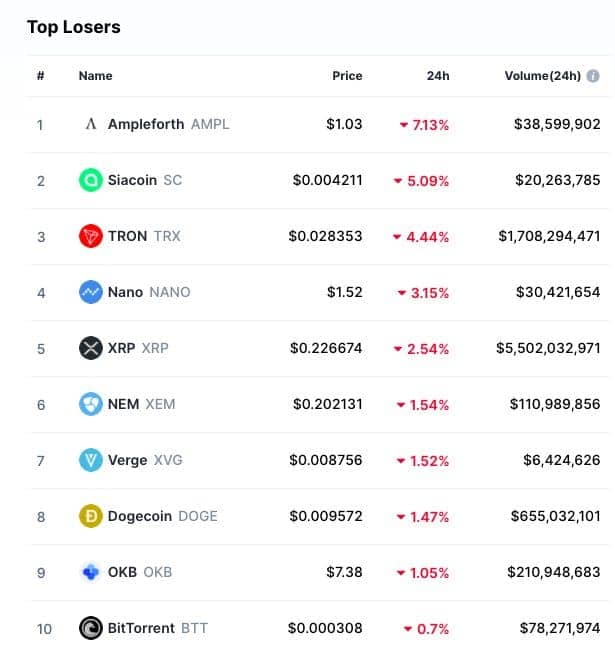Viewport: 615px width, 649px height.
Task: Open the BitTorrent name link
Action: point(141,628)
